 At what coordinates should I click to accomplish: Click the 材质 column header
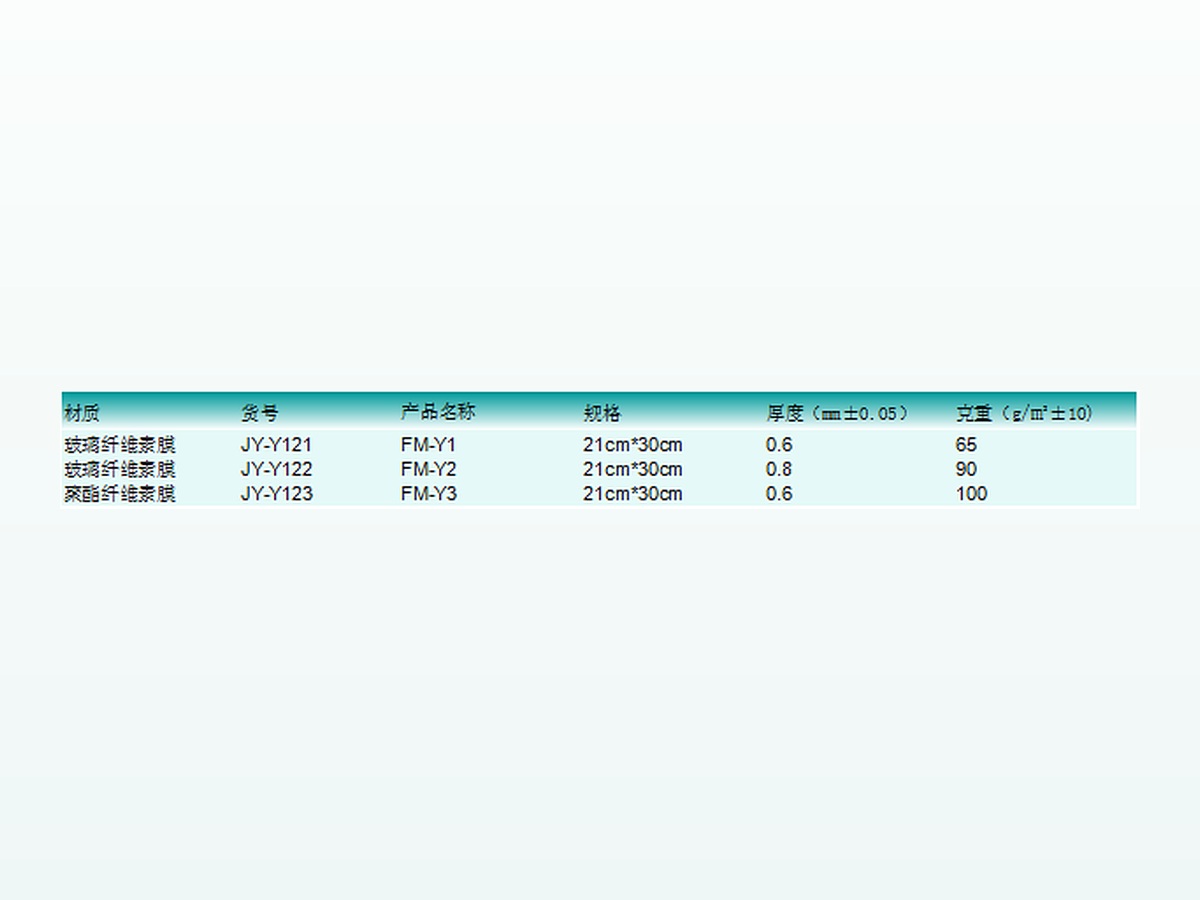(82, 412)
